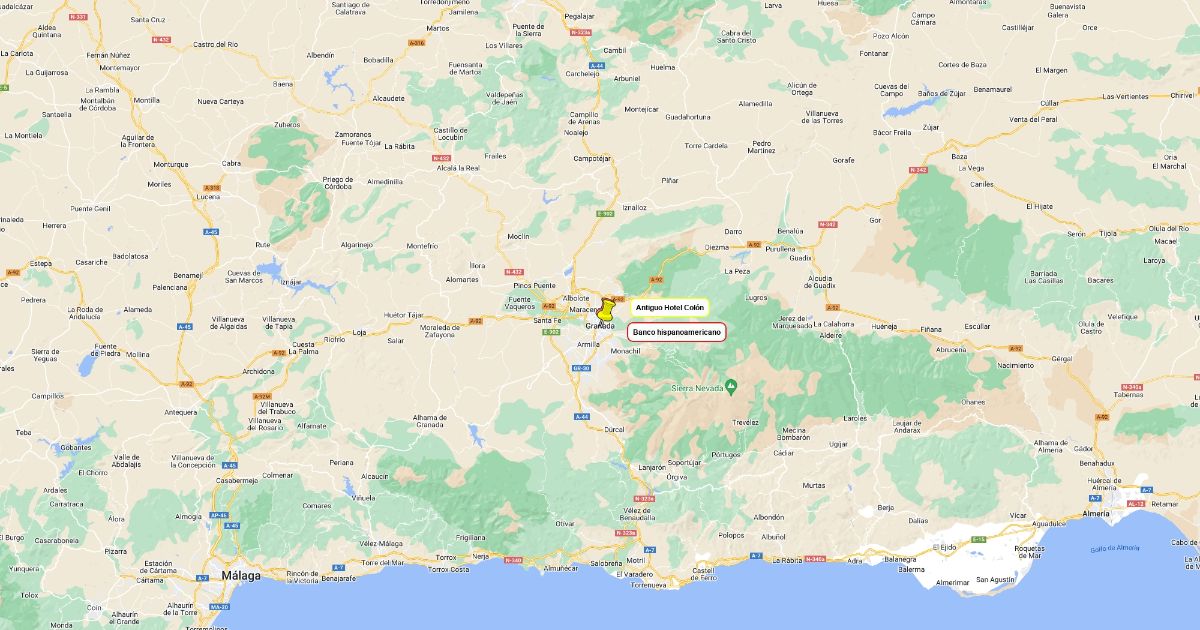Screen dimensions: 1200x630
Task: Click the Loja town label
Action: [x=361, y=331]
